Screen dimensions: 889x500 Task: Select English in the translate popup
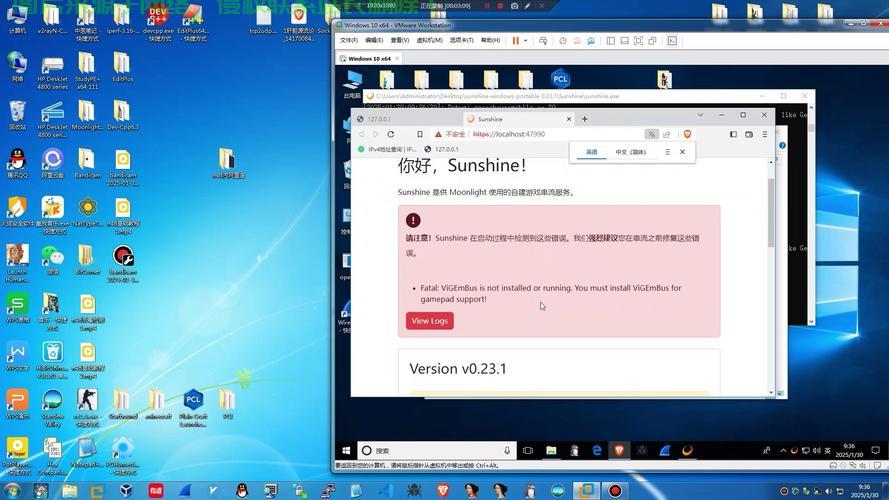click(x=591, y=152)
